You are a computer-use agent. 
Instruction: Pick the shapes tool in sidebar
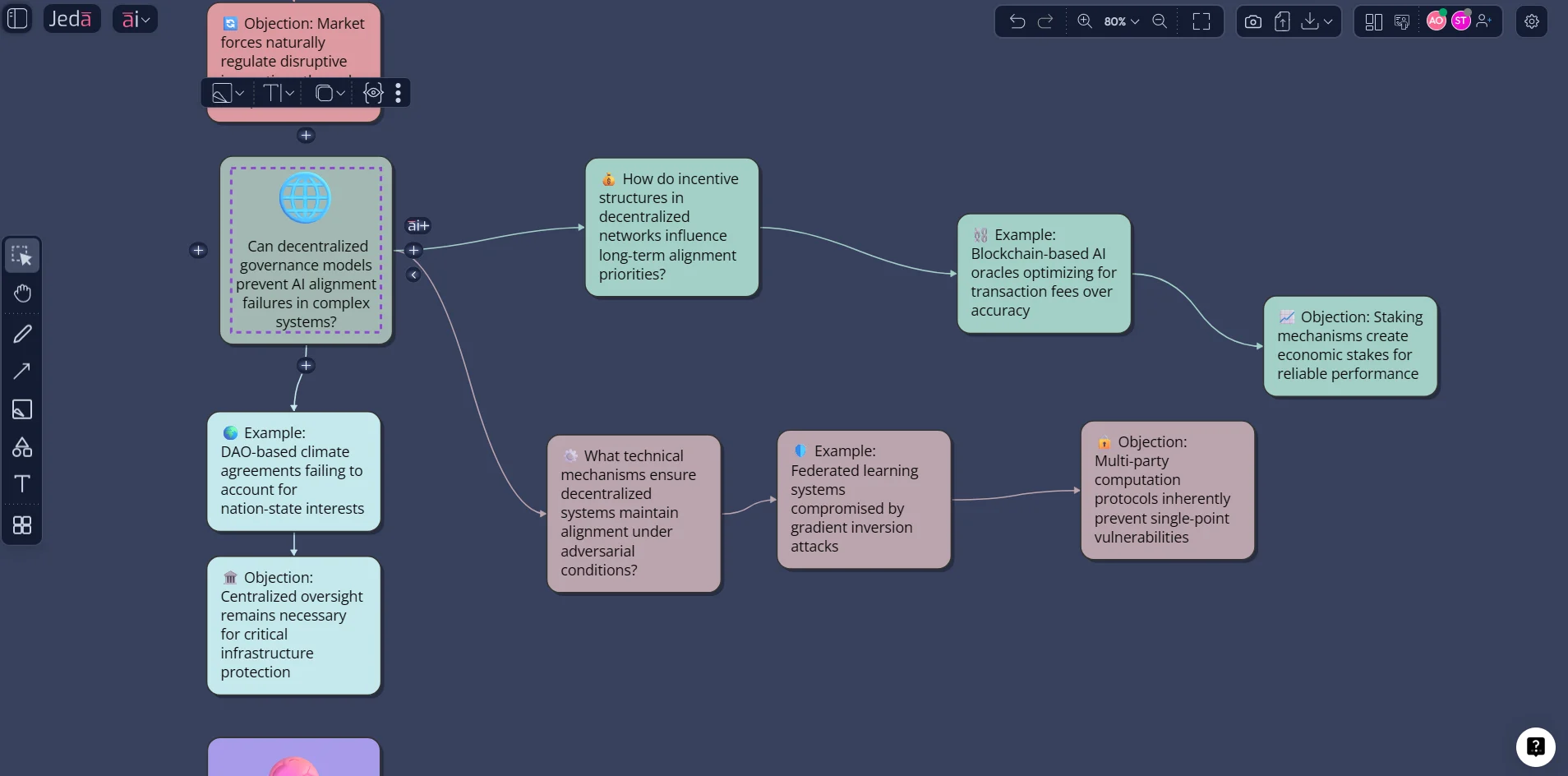(x=22, y=447)
